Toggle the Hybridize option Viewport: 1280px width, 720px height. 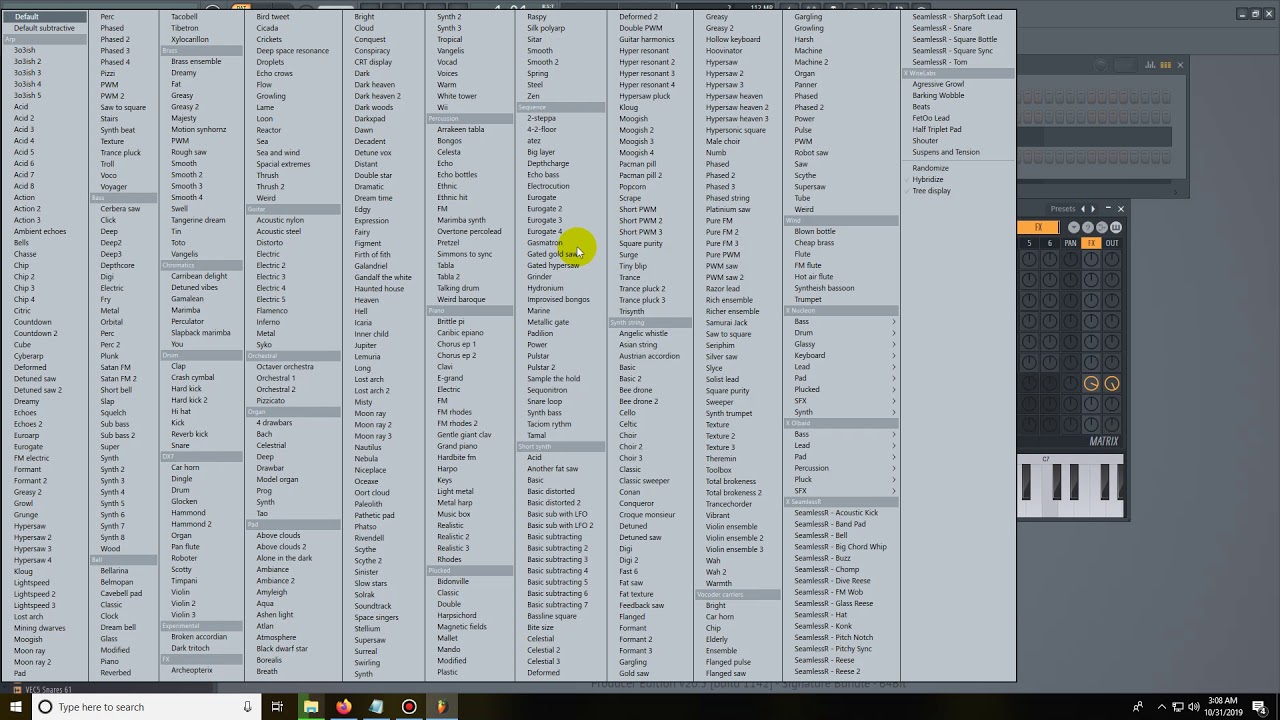(x=928, y=179)
